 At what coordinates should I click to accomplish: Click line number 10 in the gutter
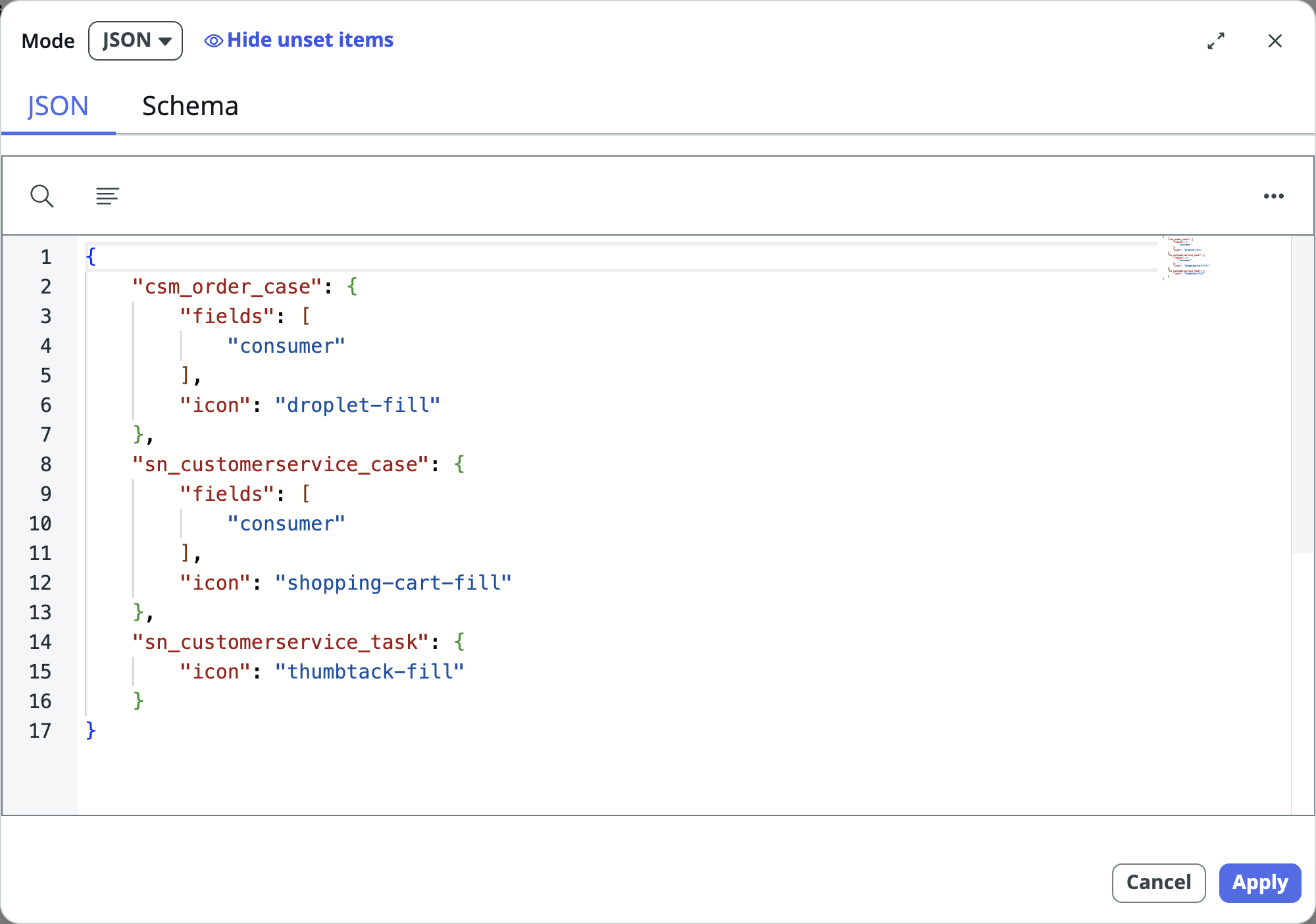41,523
